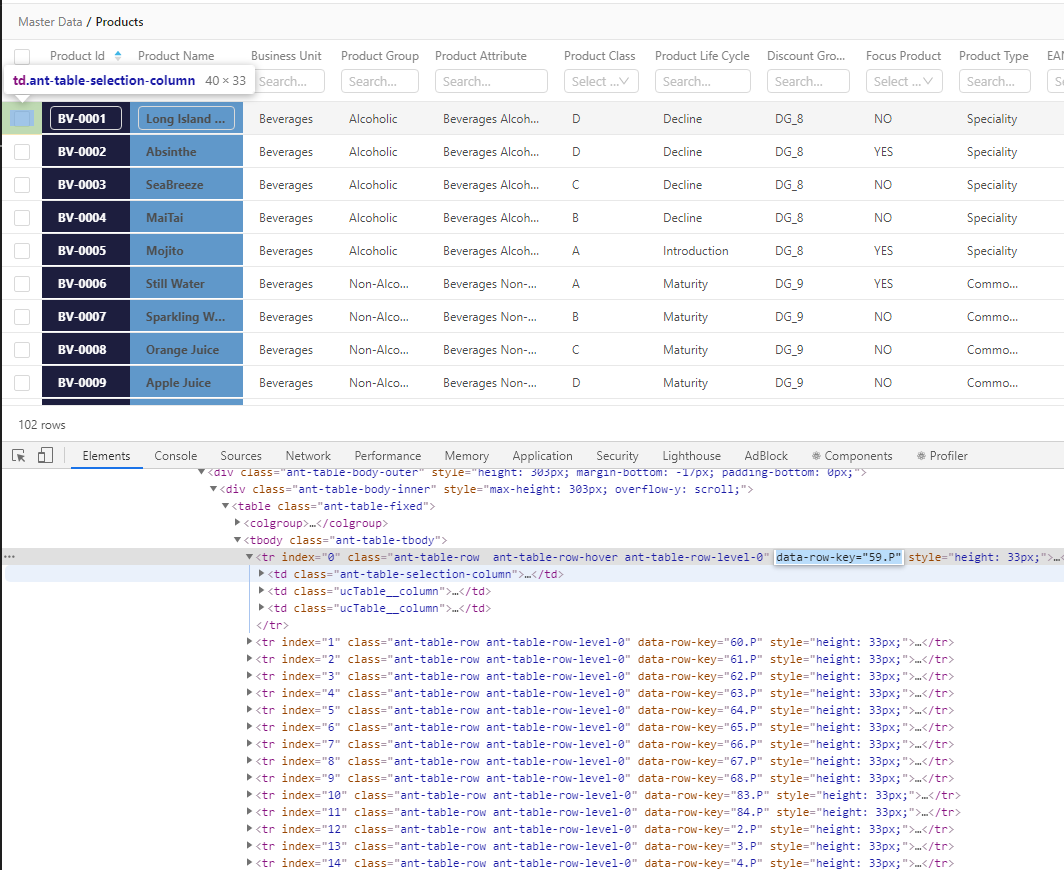Expand the tr index="1" row node
Screen dimensions: 1064x870
pos(250,642)
